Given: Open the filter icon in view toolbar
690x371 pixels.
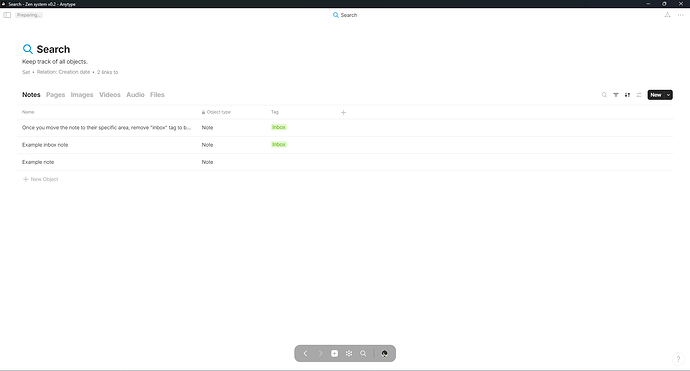Looking at the screenshot, I should click(616, 95).
